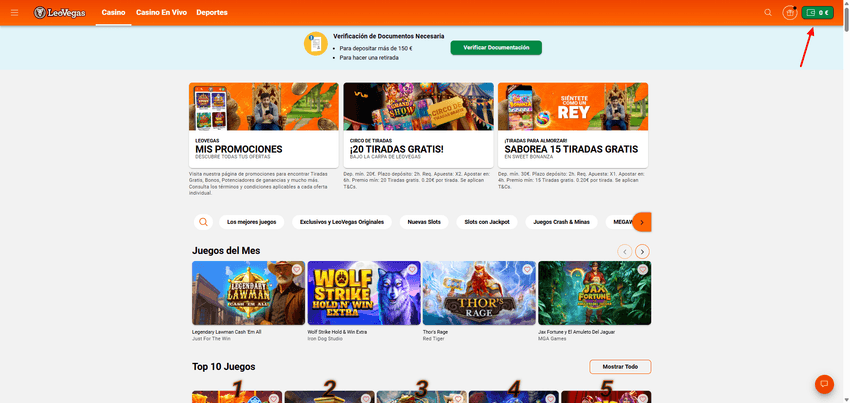Screen dimensions: 850x403
Task: Favorite the first Top 10 game heart
Action: click(274, 399)
